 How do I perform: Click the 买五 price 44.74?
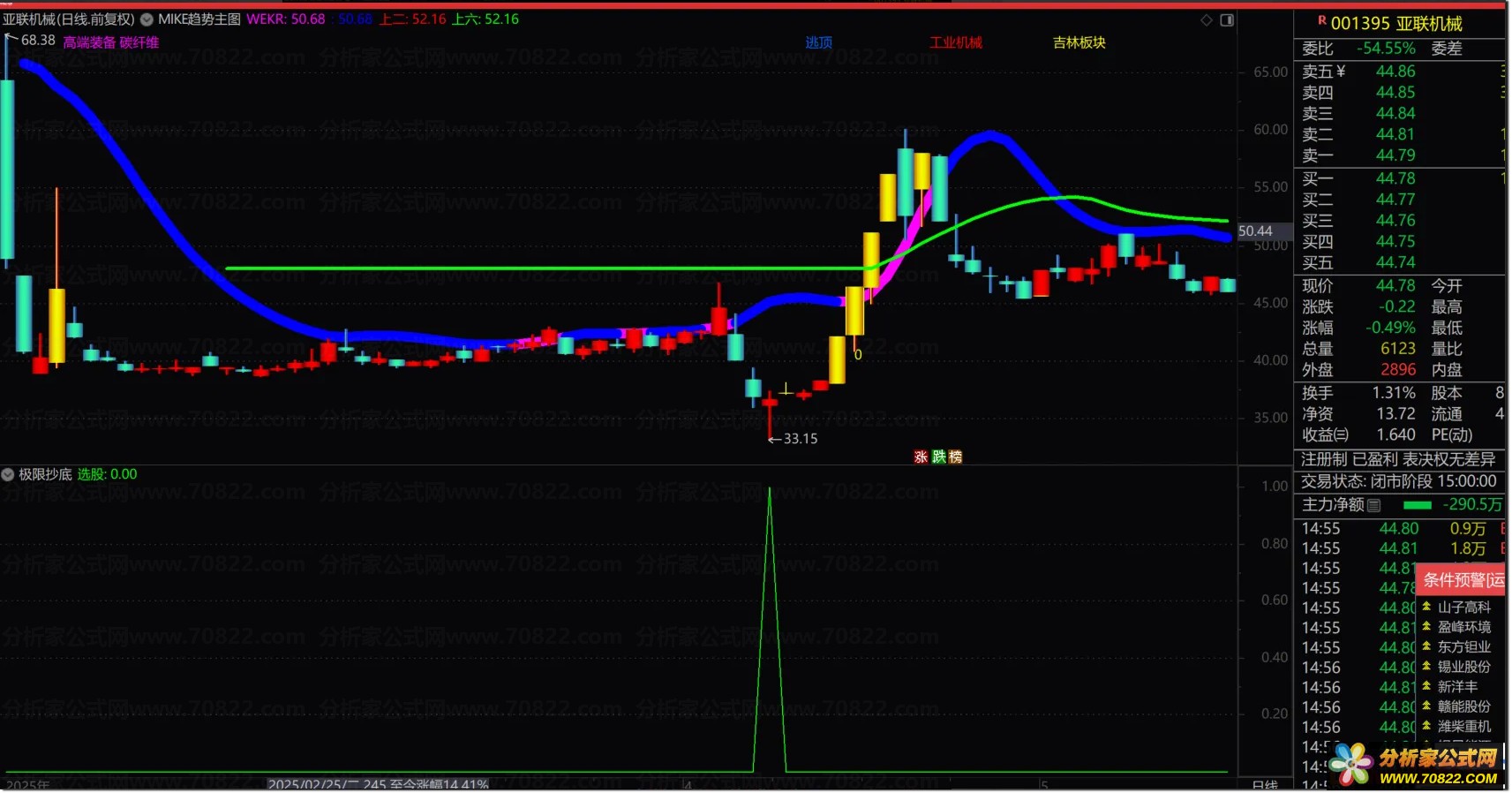pyautogui.click(x=1395, y=262)
